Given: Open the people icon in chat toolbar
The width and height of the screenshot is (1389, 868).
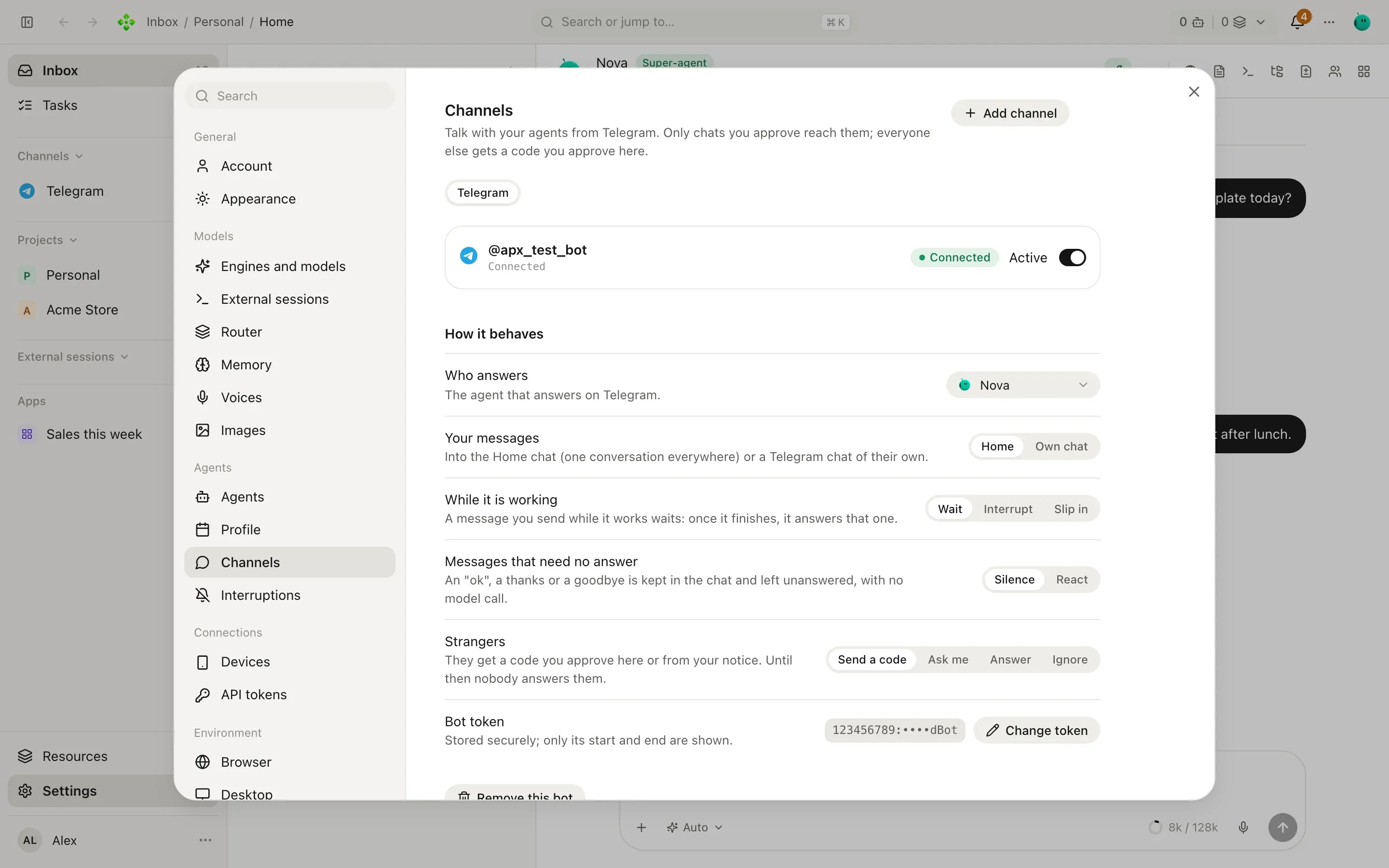Looking at the screenshot, I should coord(1335,71).
